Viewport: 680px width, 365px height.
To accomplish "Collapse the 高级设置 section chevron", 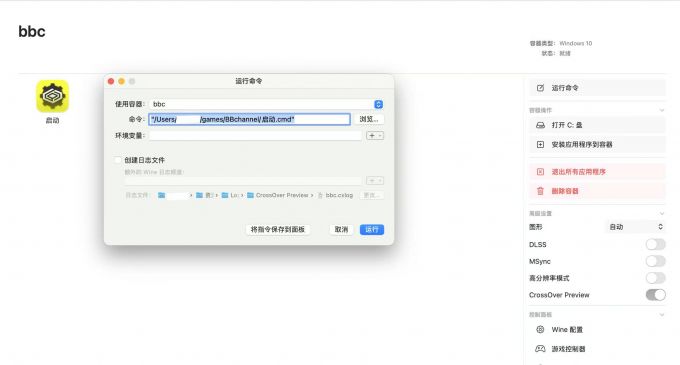I will point(662,213).
